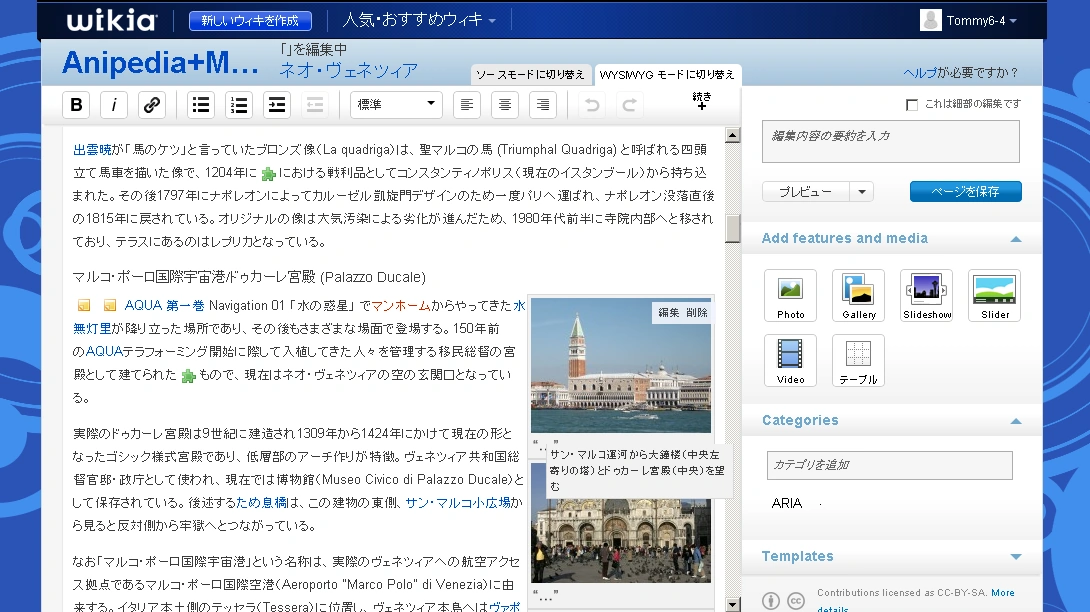The image size is (1090, 612).
Task: Open the preview dropdown arrow
Action: [861, 191]
